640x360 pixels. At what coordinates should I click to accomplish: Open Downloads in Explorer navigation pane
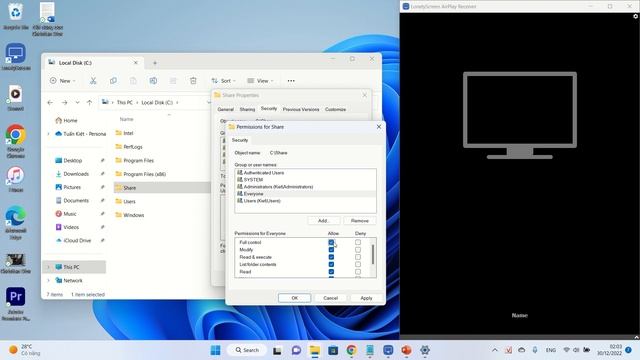[76, 174]
